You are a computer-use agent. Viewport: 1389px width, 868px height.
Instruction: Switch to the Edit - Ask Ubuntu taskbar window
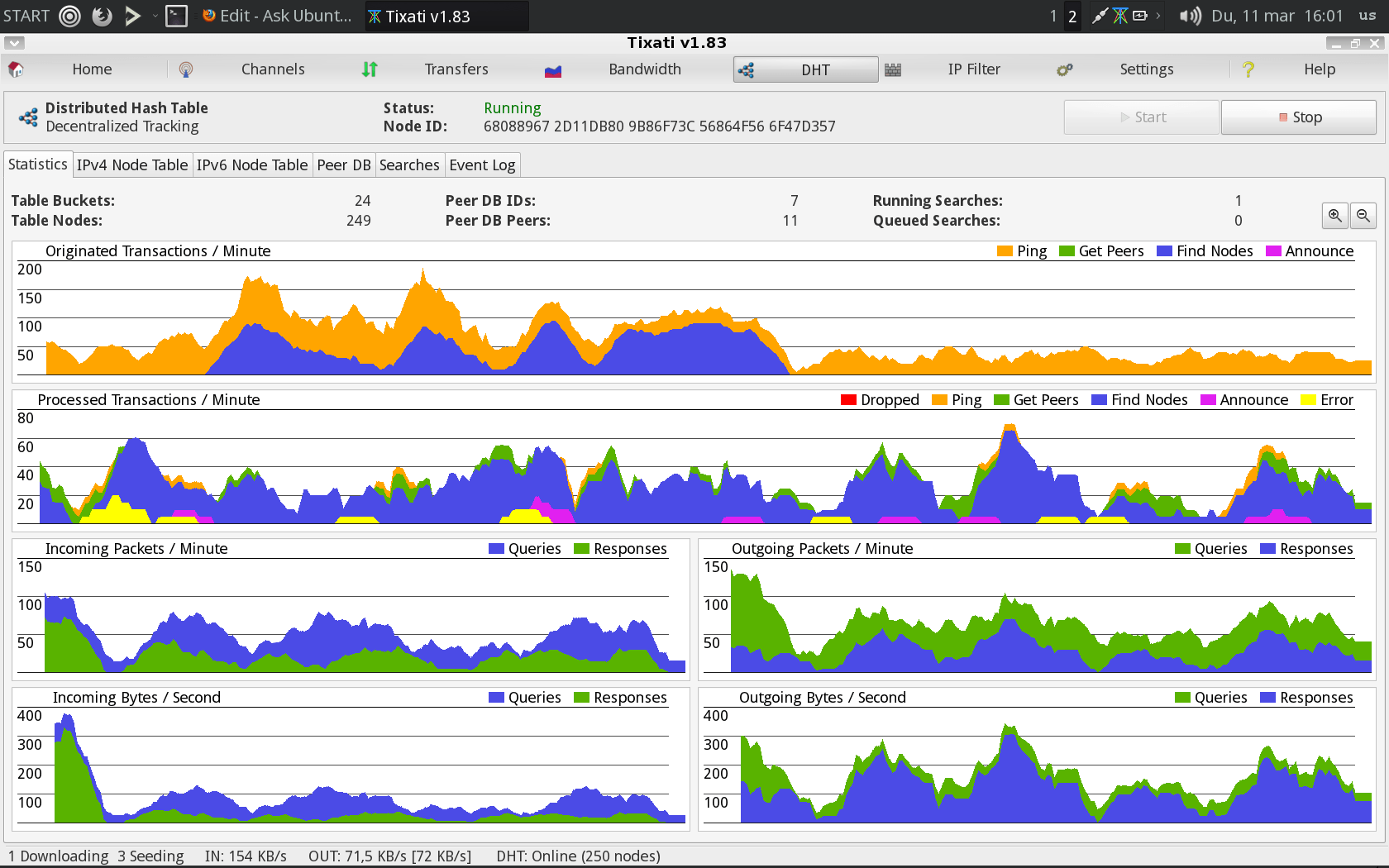point(278,16)
